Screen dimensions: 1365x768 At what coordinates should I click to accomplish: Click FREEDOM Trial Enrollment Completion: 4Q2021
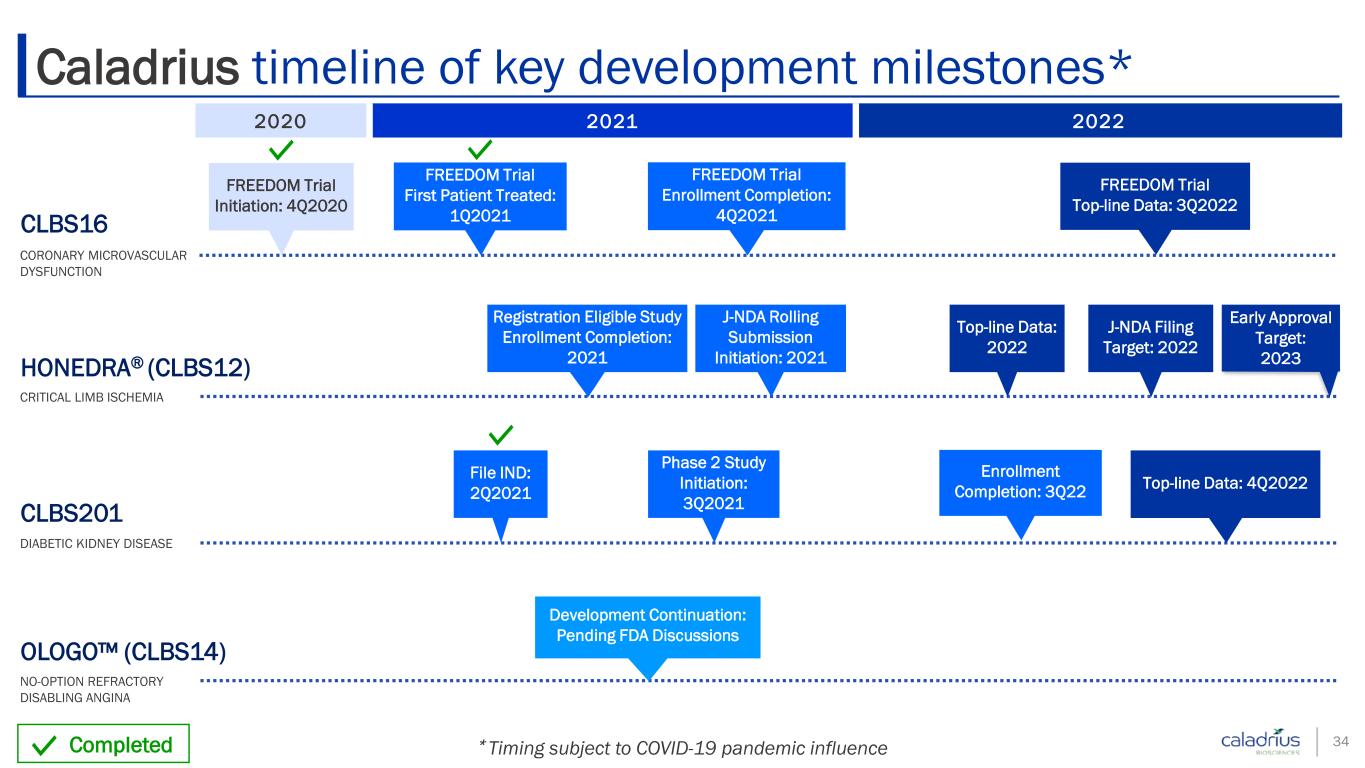(x=746, y=196)
